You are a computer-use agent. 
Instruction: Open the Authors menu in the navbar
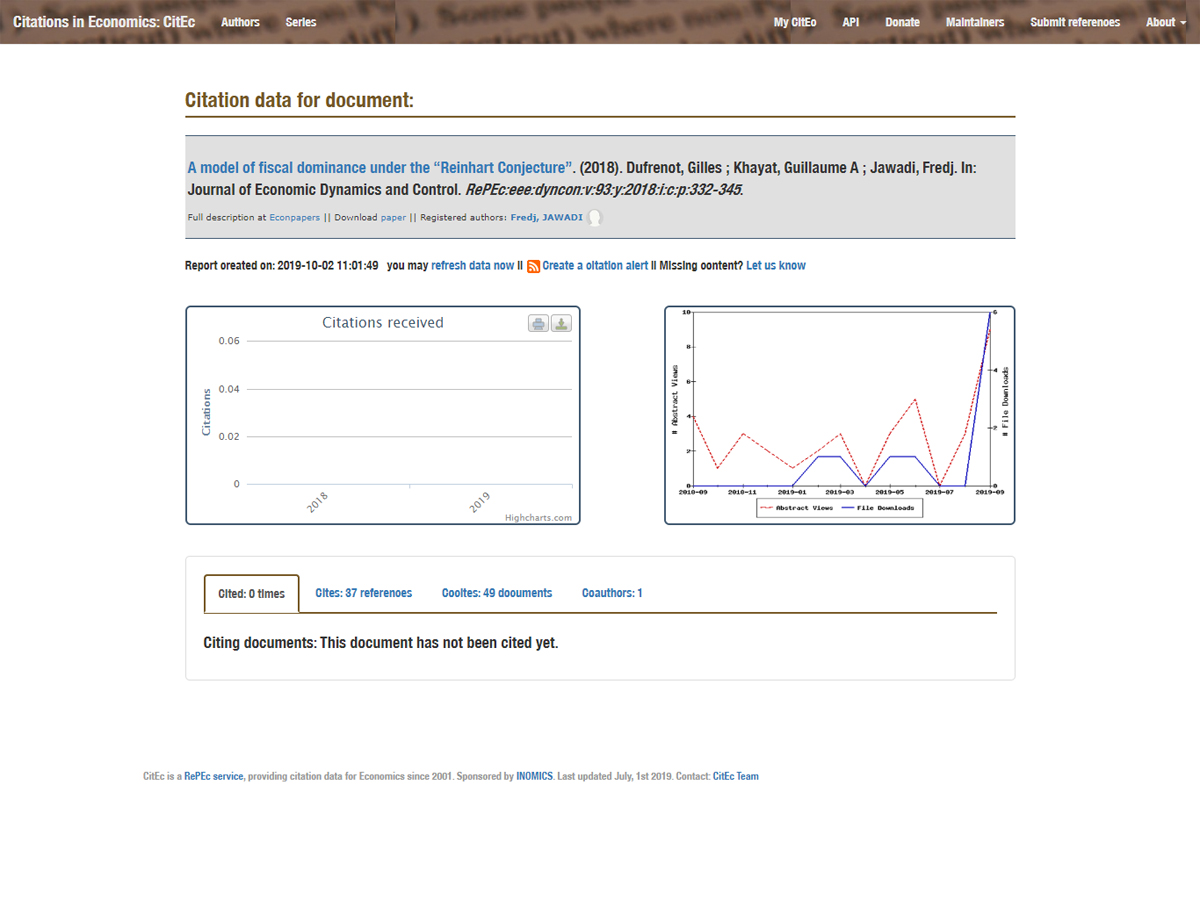click(240, 22)
